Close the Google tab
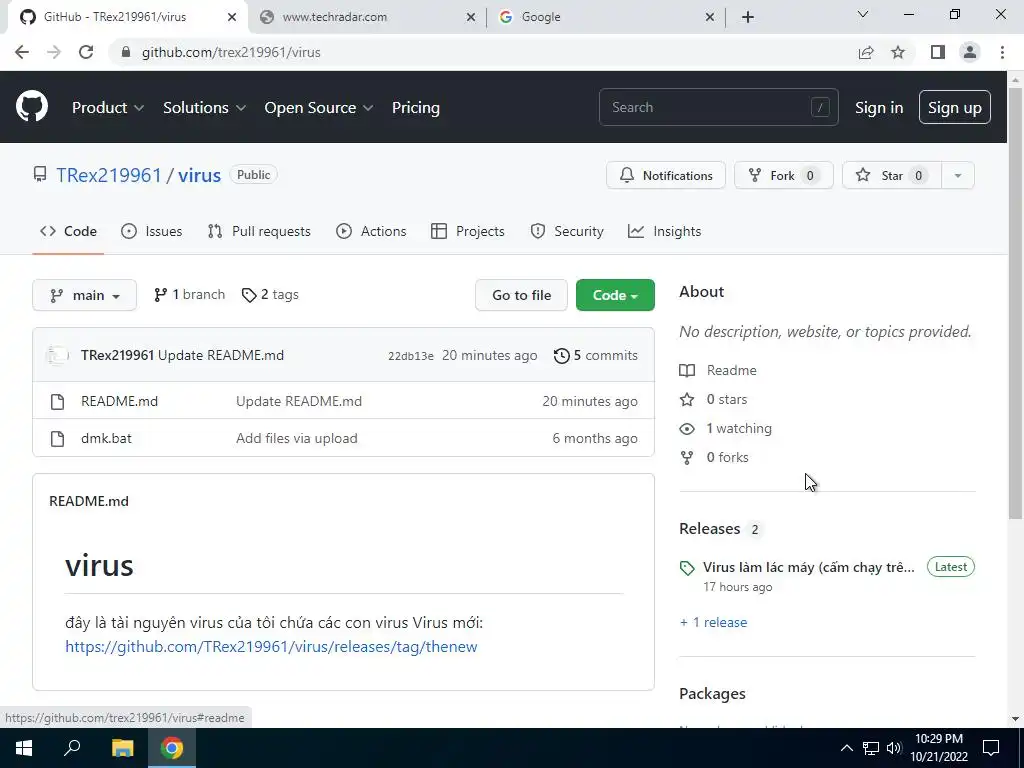This screenshot has height=768, width=1024. (x=710, y=17)
